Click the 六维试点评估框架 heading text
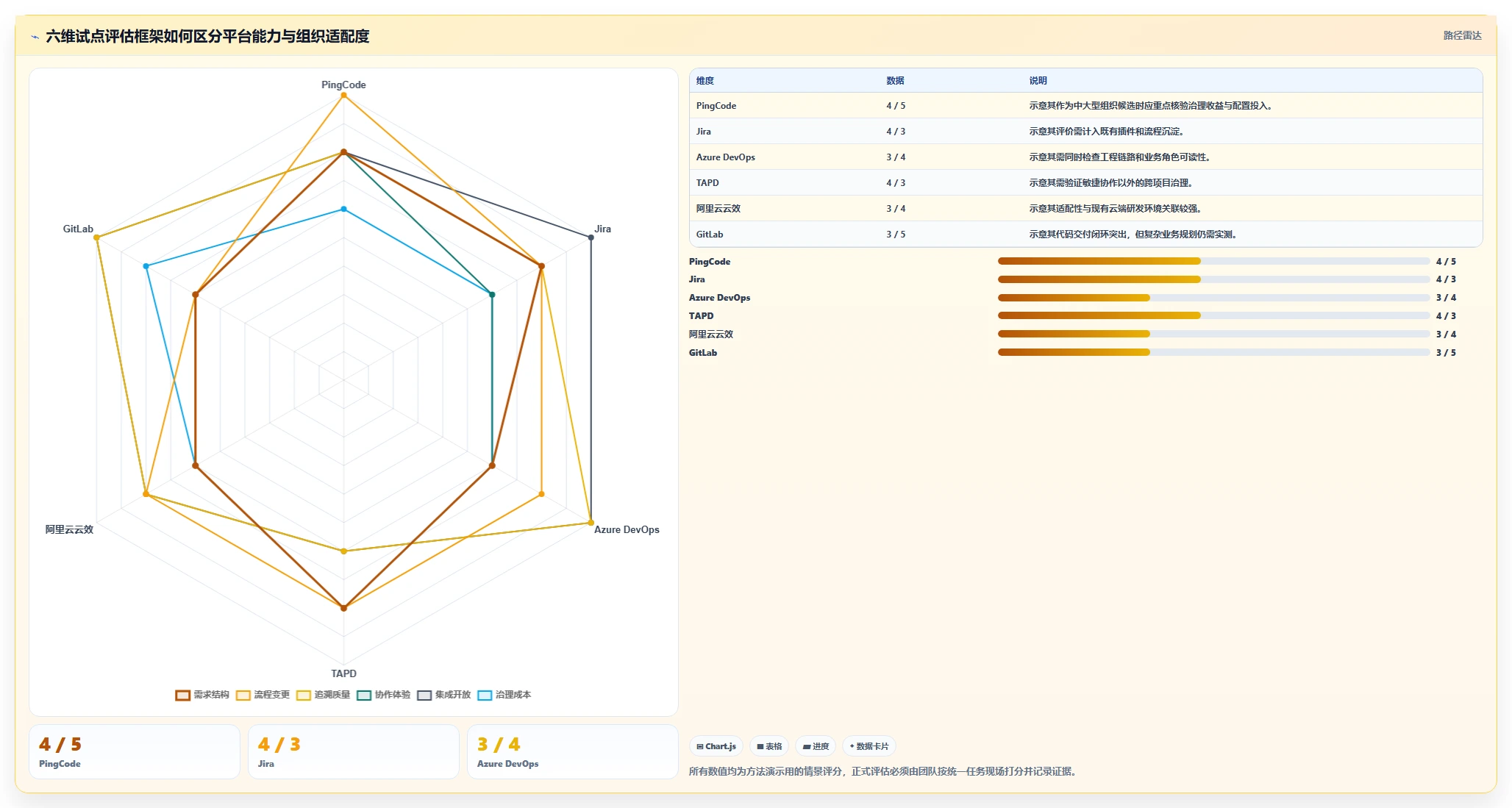The width and height of the screenshot is (1512, 808). (x=207, y=36)
